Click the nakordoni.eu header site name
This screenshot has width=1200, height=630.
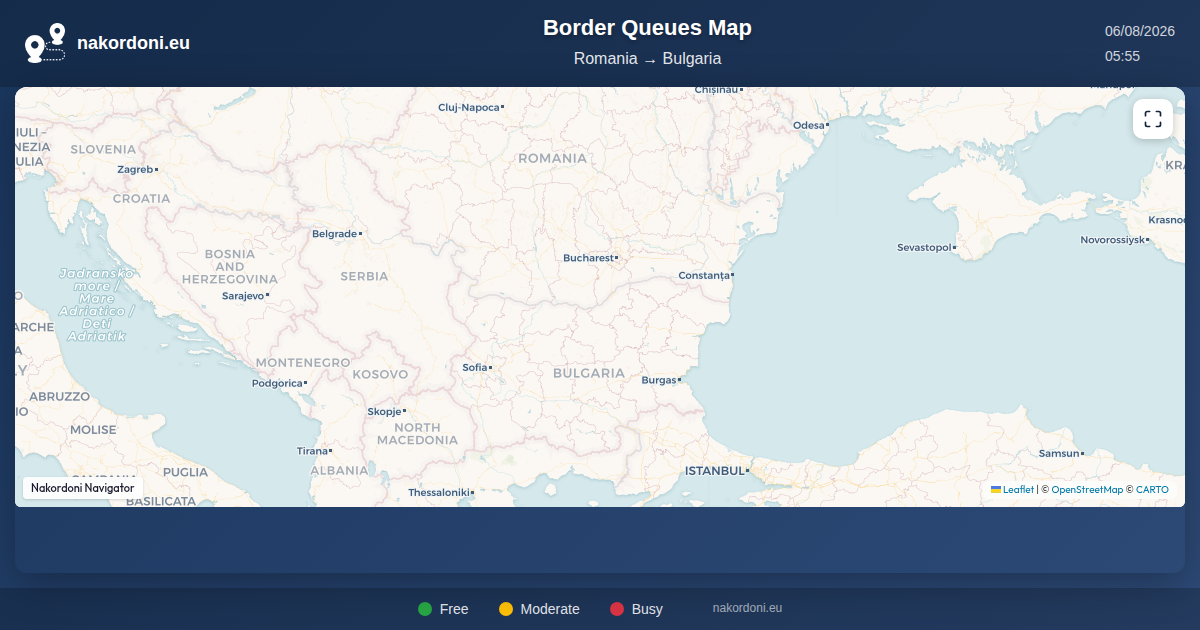133,43
